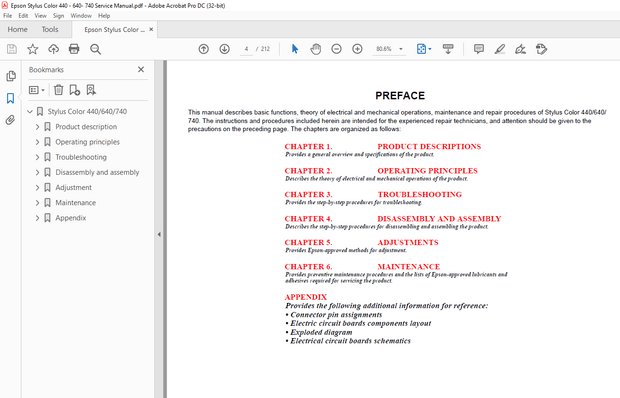Switch to the Tools tab
The height and width of the screenshot is (398, 620).
point(50,30)
